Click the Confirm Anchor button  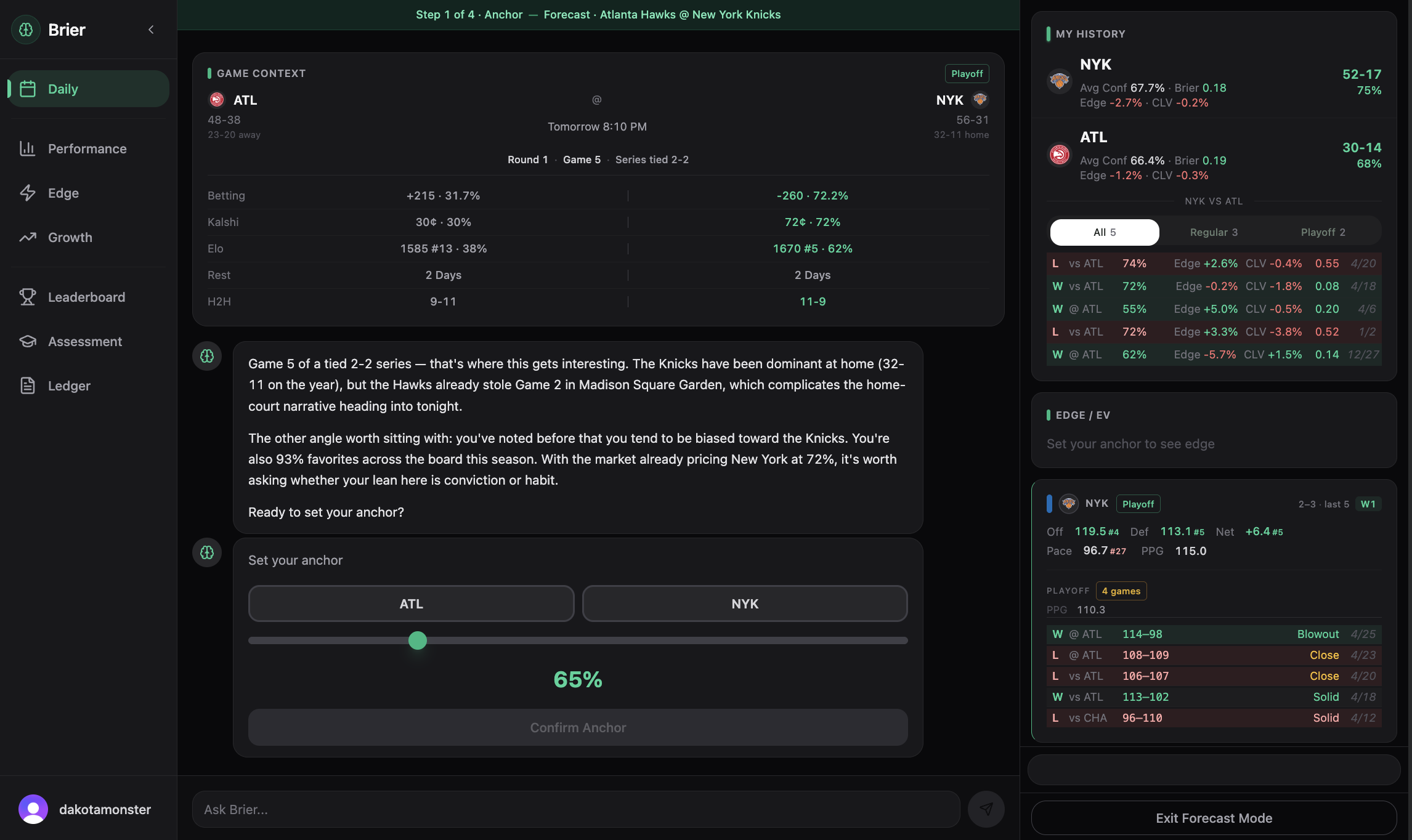(x=578, y=727)
